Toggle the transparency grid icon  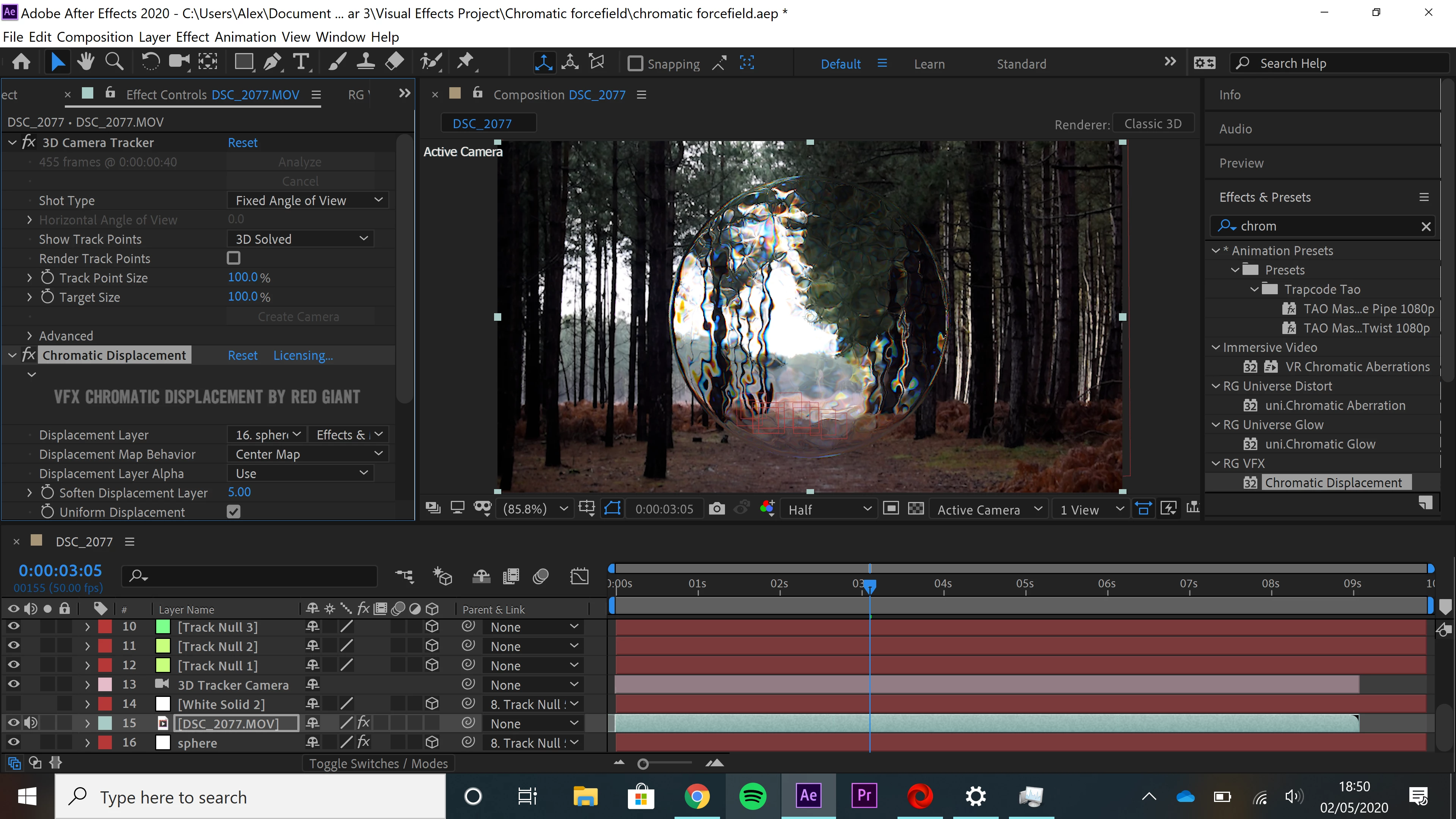(x=916, y=509)
